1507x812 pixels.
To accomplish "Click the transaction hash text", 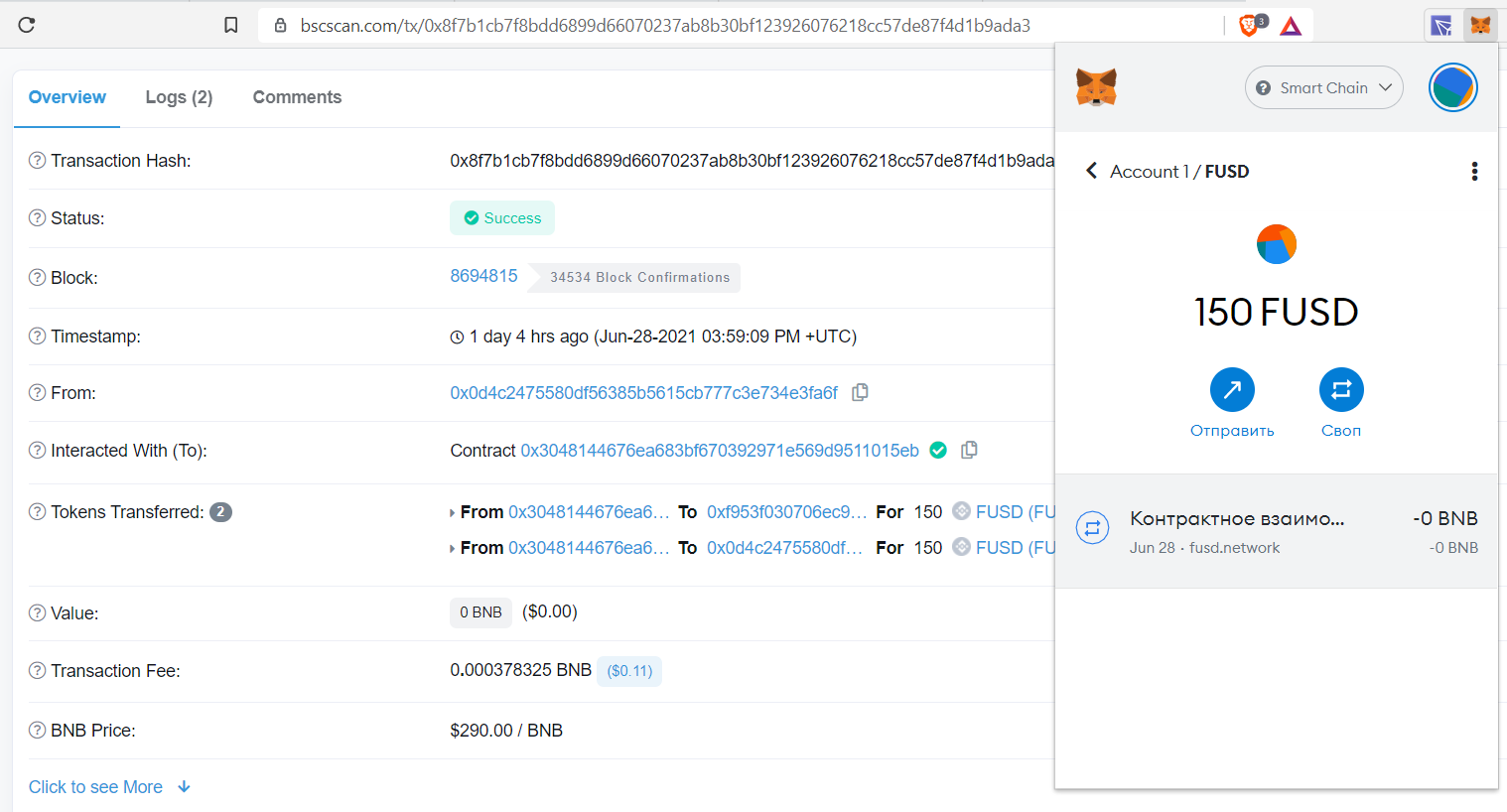I will click(752, 161).
